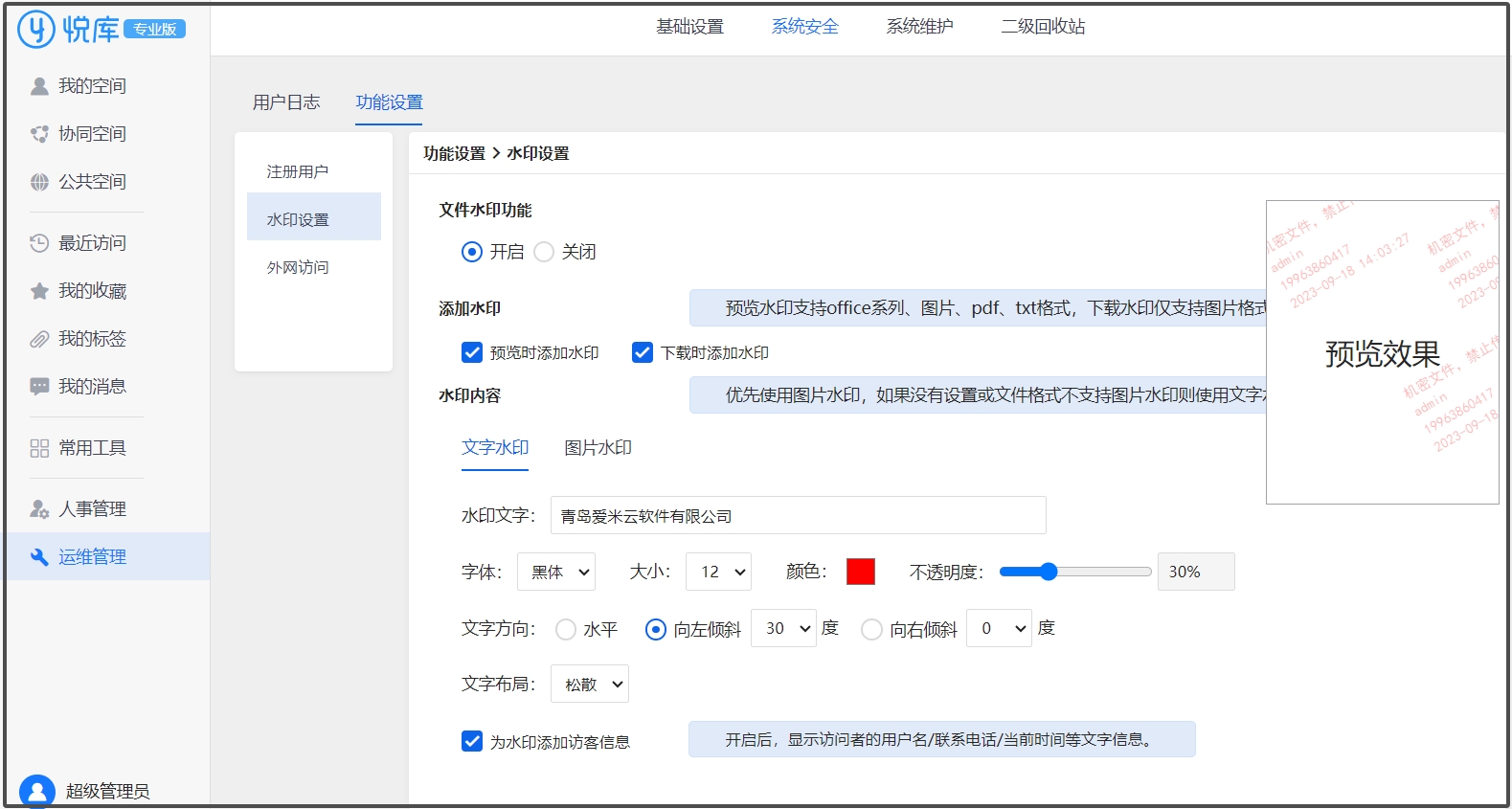This screenshot has width=1512, height=809.
Task: Open 最近访问 via its clock icon
Action: coord(39,243)
